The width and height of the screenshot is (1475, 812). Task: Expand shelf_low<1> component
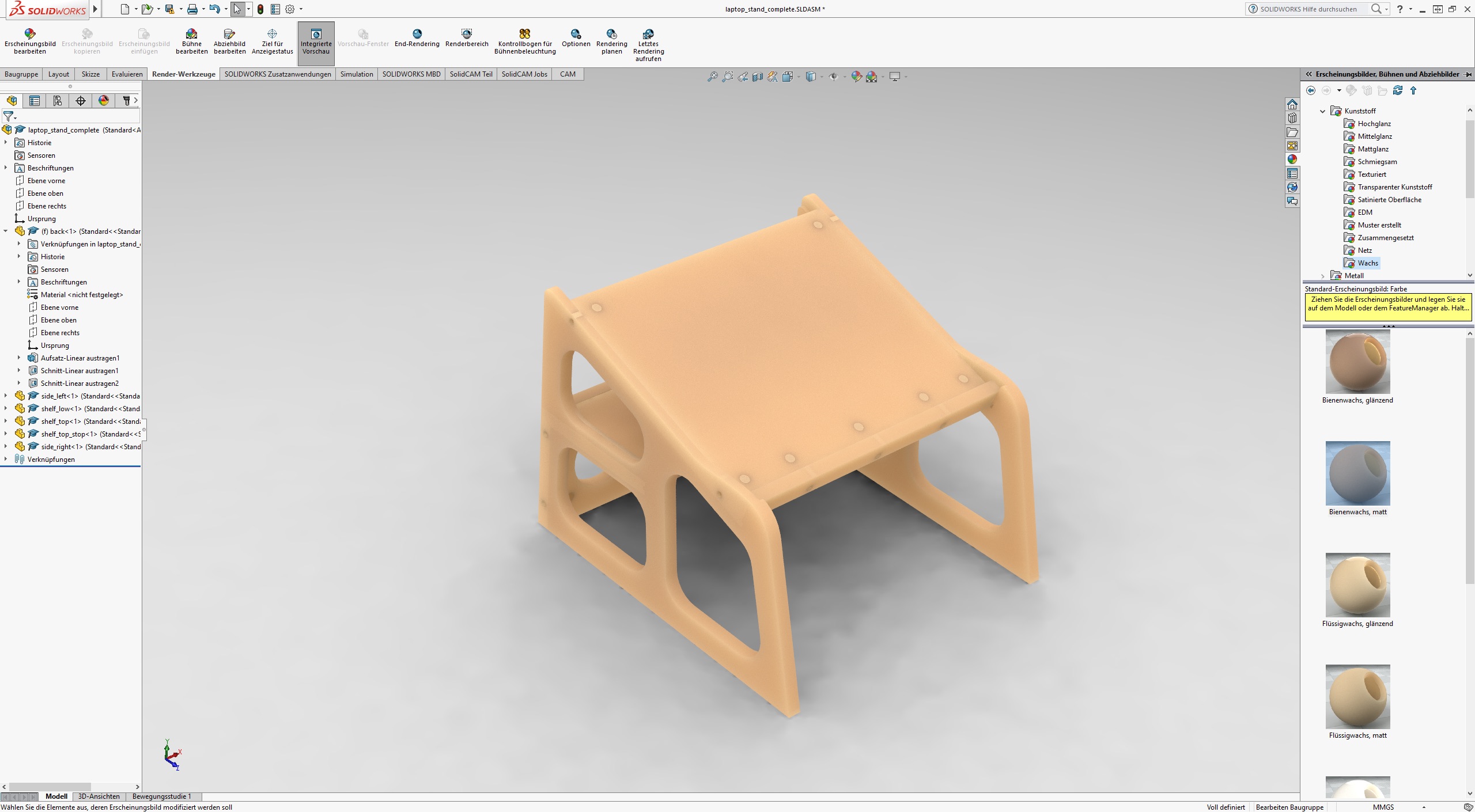(6, 409)
